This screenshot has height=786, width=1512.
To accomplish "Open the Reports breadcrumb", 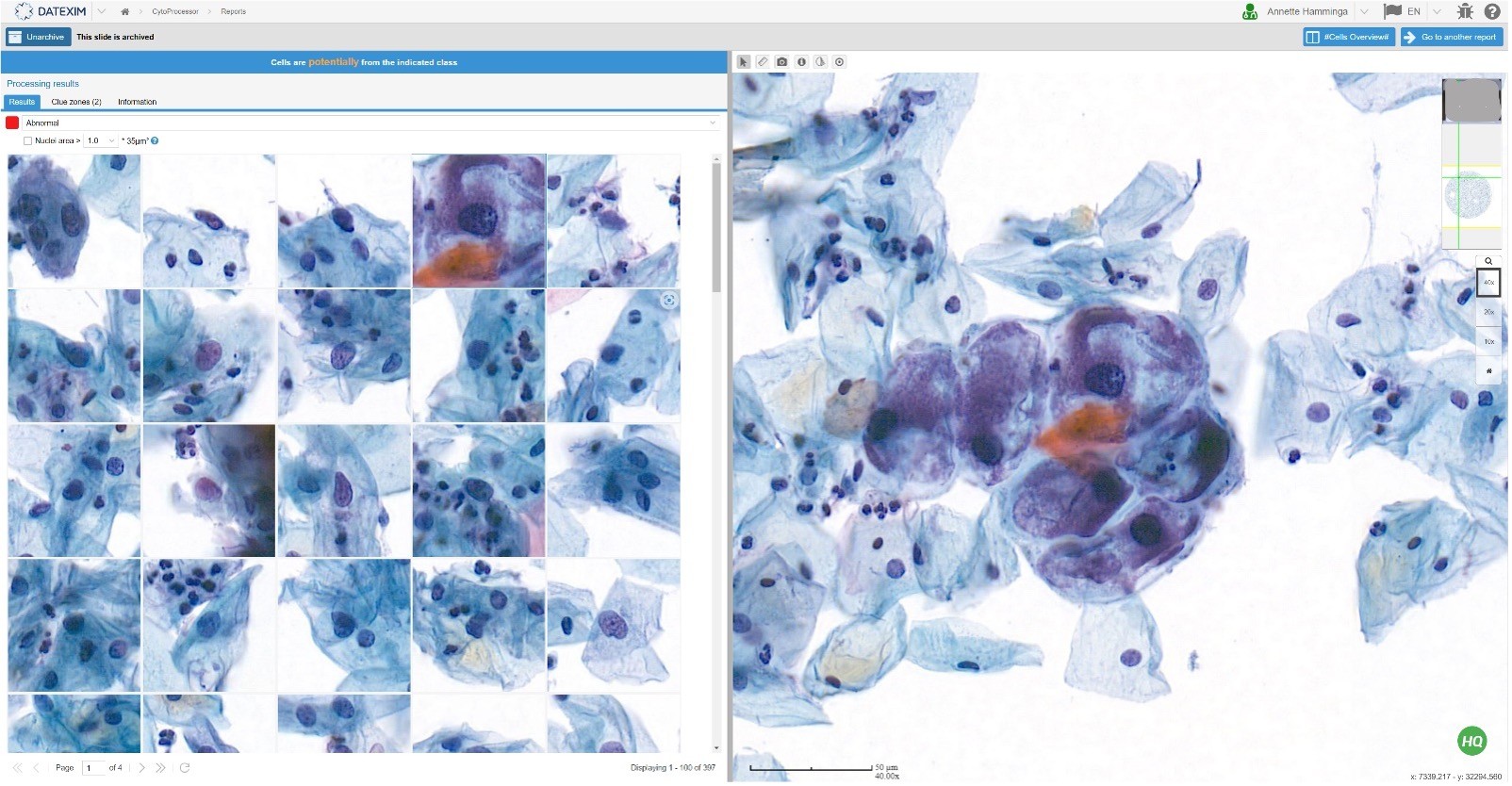I will pos(234,12).
